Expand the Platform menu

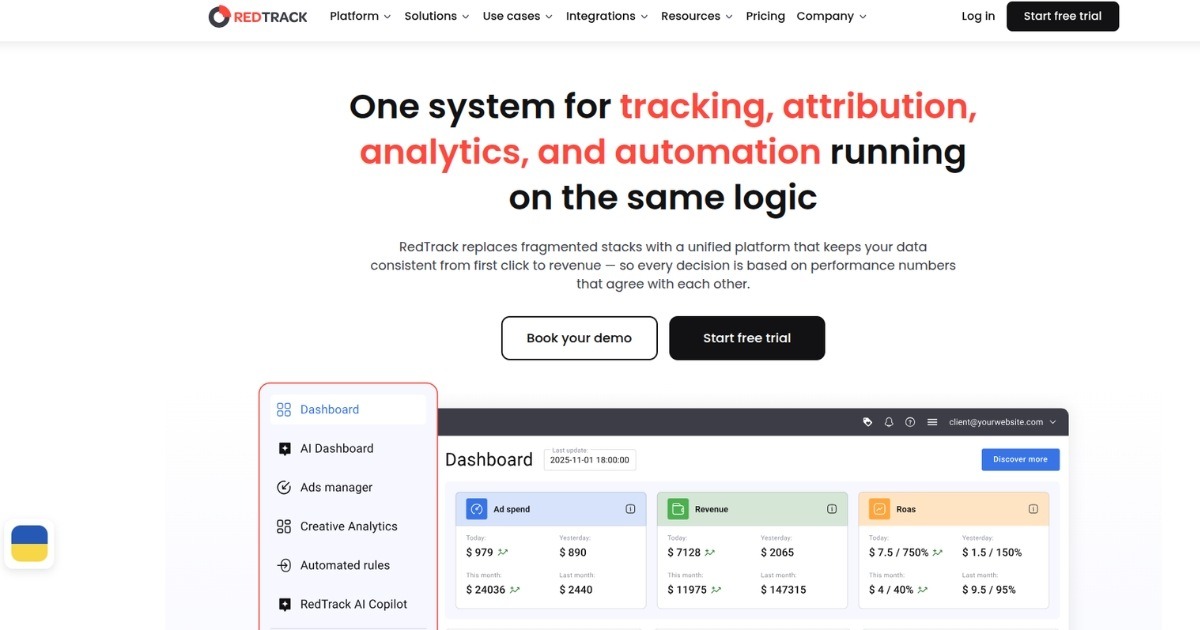(360, 16)
